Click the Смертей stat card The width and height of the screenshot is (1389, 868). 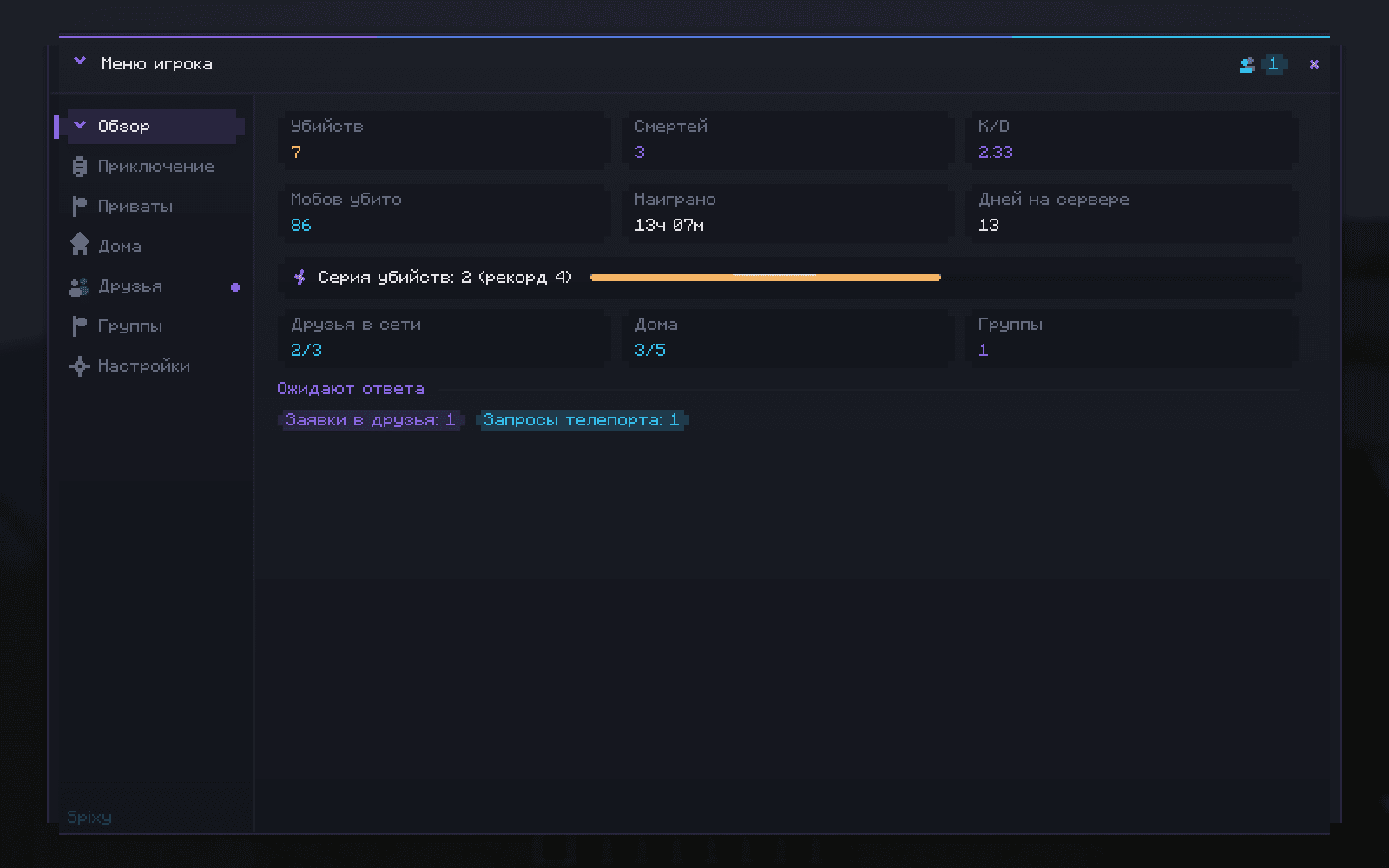coord(788,139)
